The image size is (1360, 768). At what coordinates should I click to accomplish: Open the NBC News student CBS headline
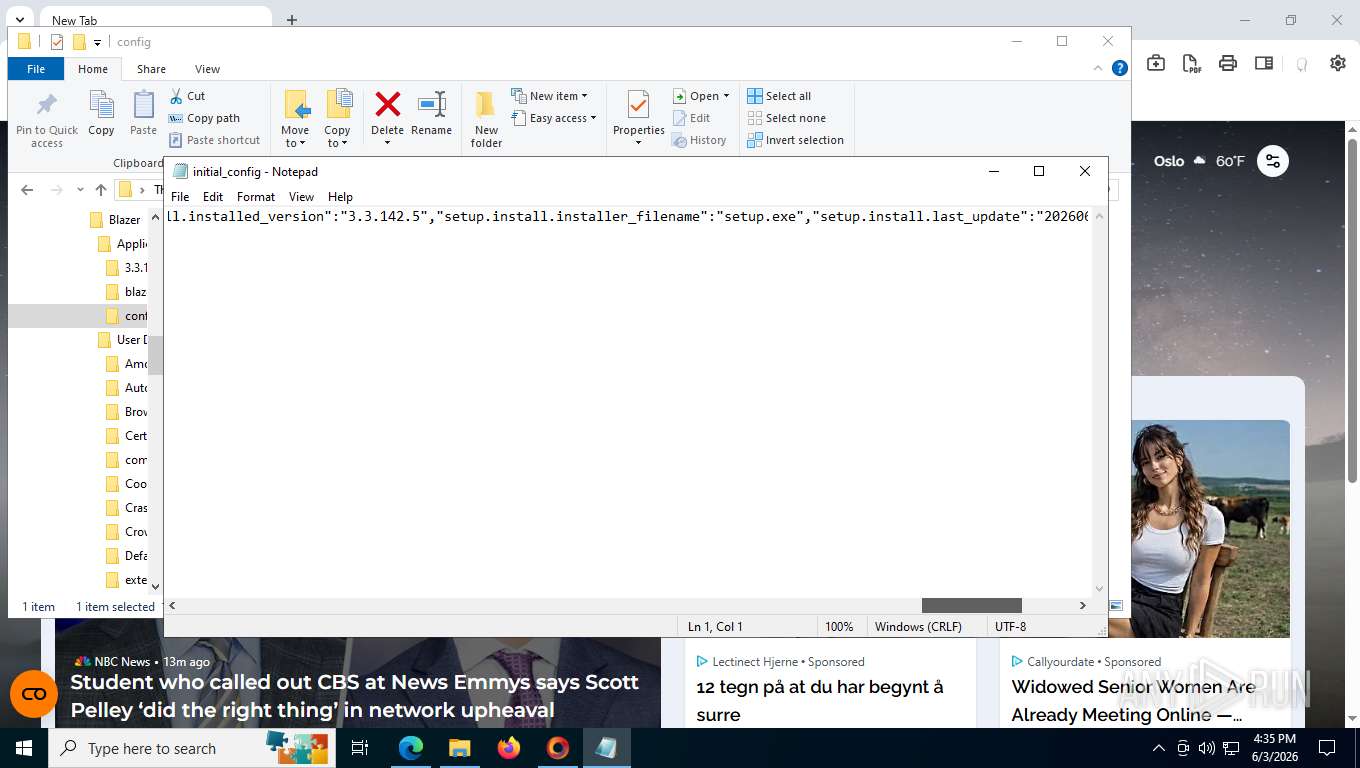point(354,696)
